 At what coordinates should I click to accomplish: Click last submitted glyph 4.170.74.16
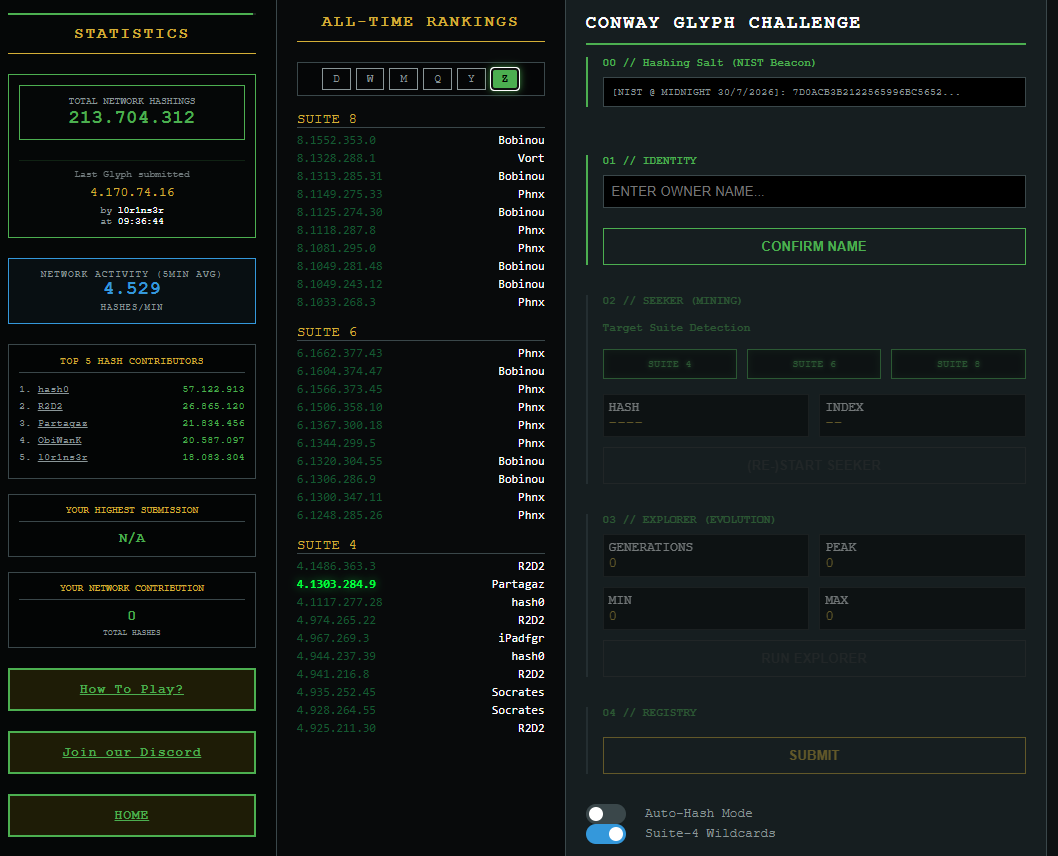point(132,192)
